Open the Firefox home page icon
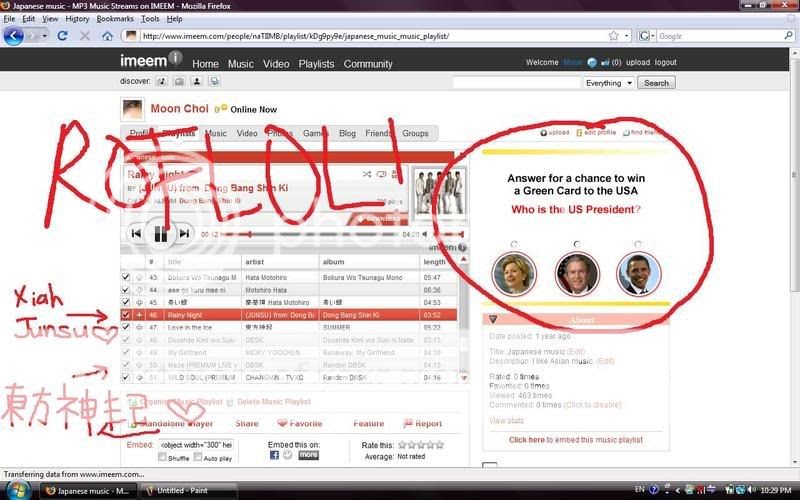The image size is (800, 500). point(107,36)
